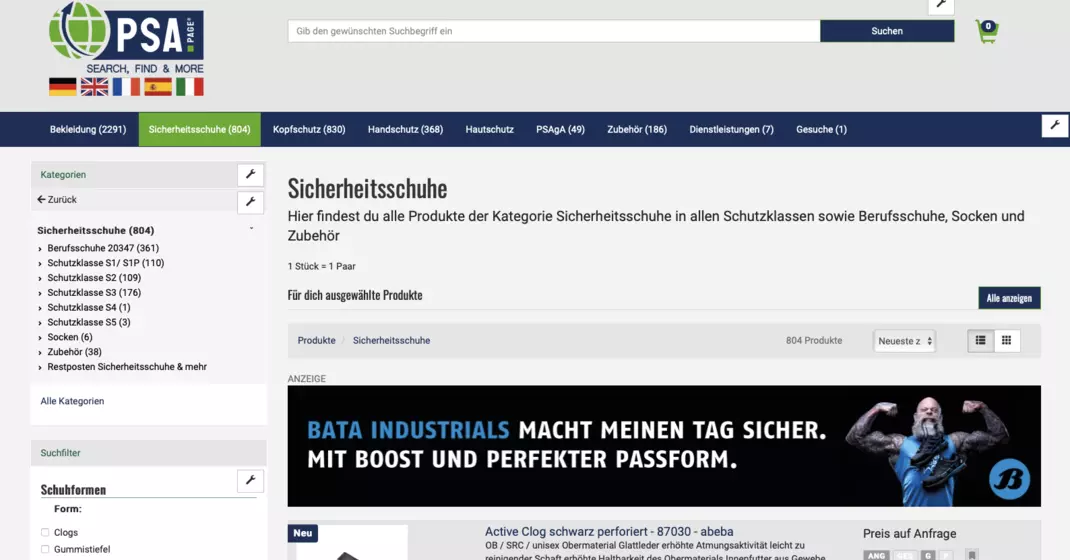Switch language with the German flag
The width and height of the screenshot is (1070, 560).
(63, 87)
